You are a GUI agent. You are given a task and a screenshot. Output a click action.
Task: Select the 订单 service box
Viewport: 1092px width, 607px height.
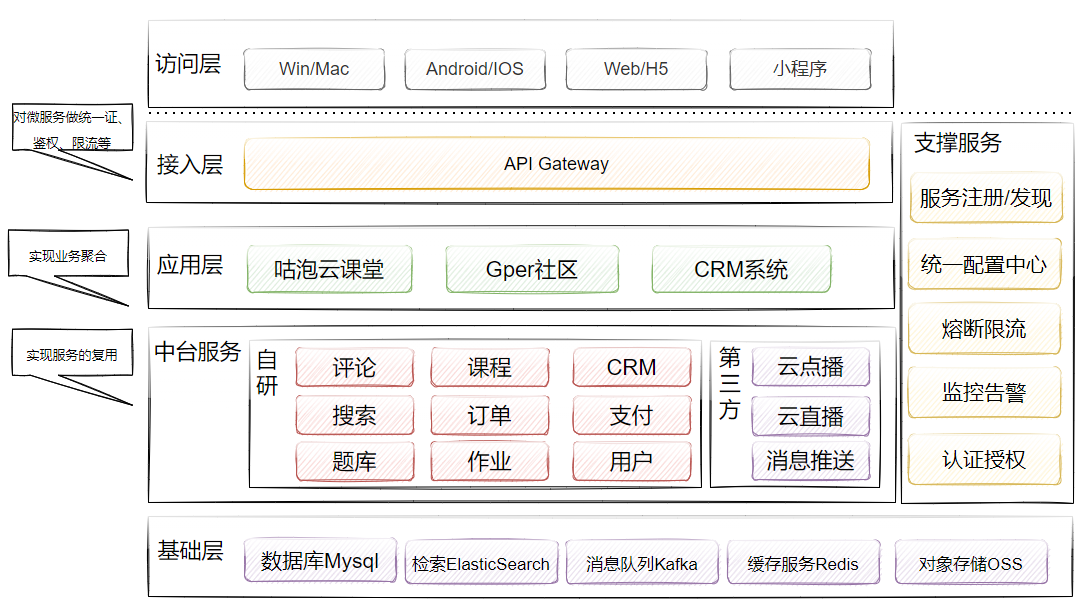[489, 414]
